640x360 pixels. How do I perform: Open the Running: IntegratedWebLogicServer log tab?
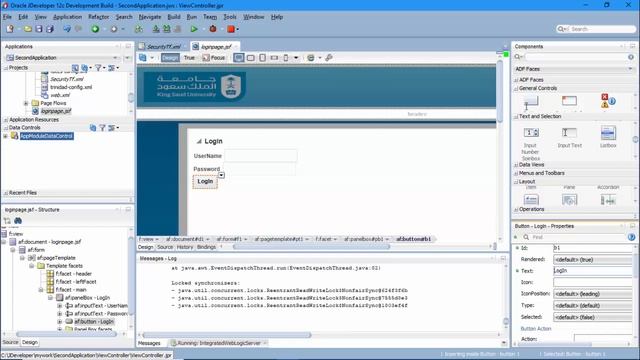pyautogui.click(x=219, y=343)
